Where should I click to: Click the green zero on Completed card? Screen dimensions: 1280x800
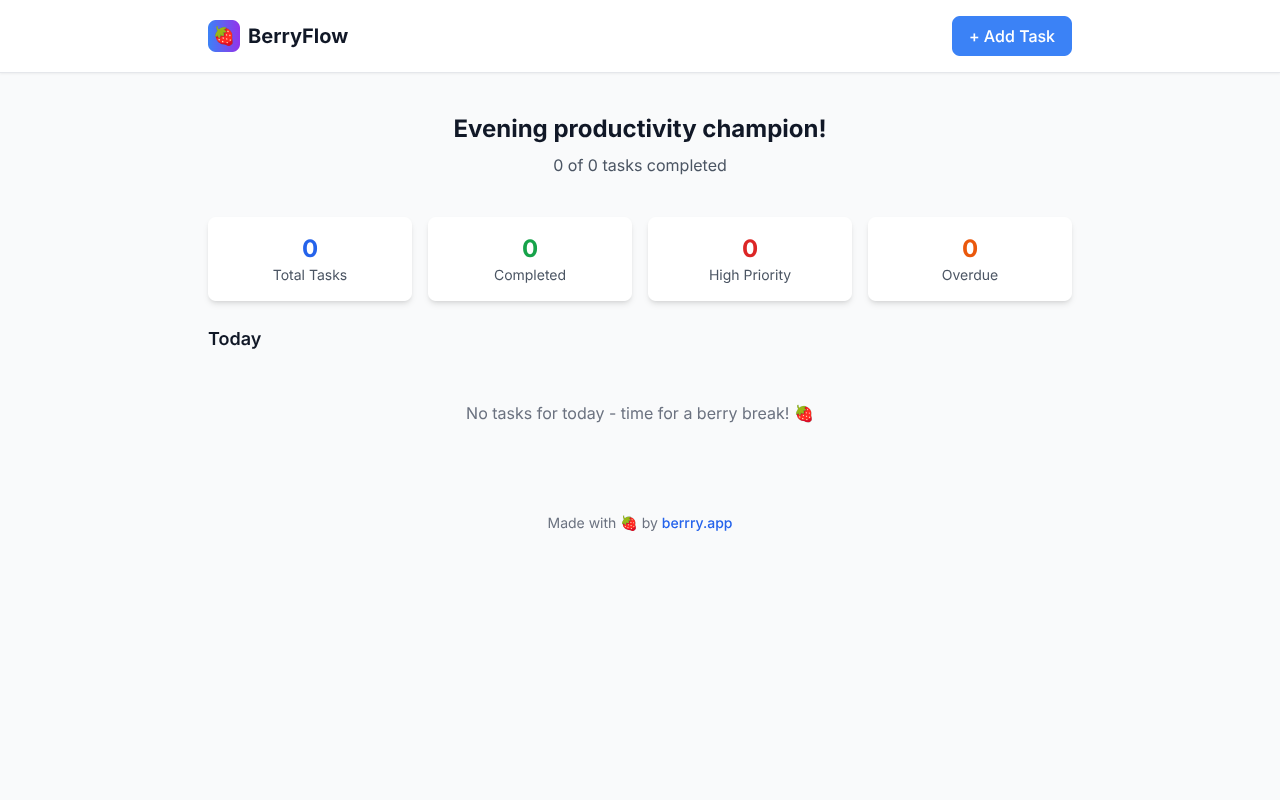tap(529, 248)
